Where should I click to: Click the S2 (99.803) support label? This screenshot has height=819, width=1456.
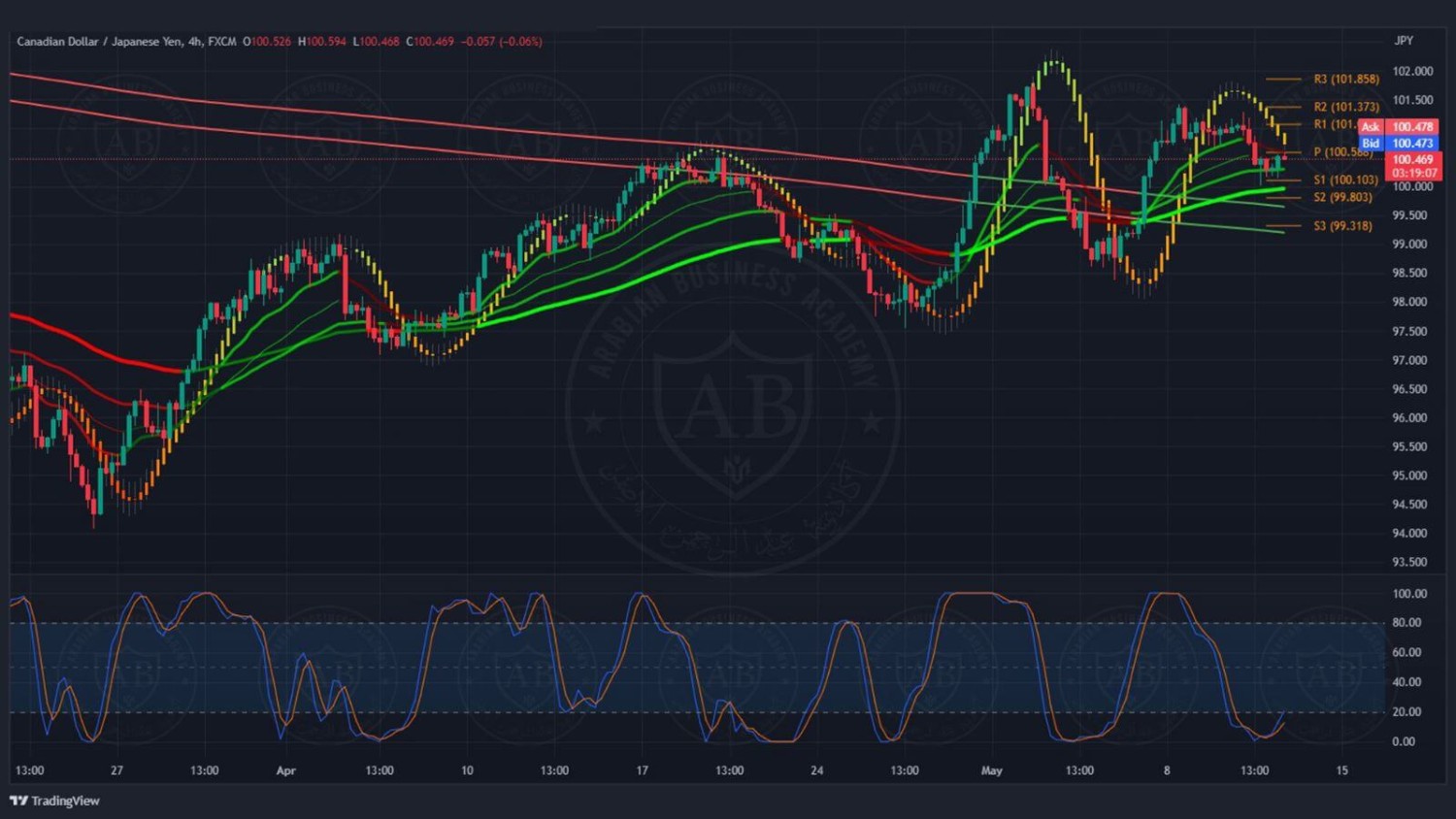coord(1342,197)
